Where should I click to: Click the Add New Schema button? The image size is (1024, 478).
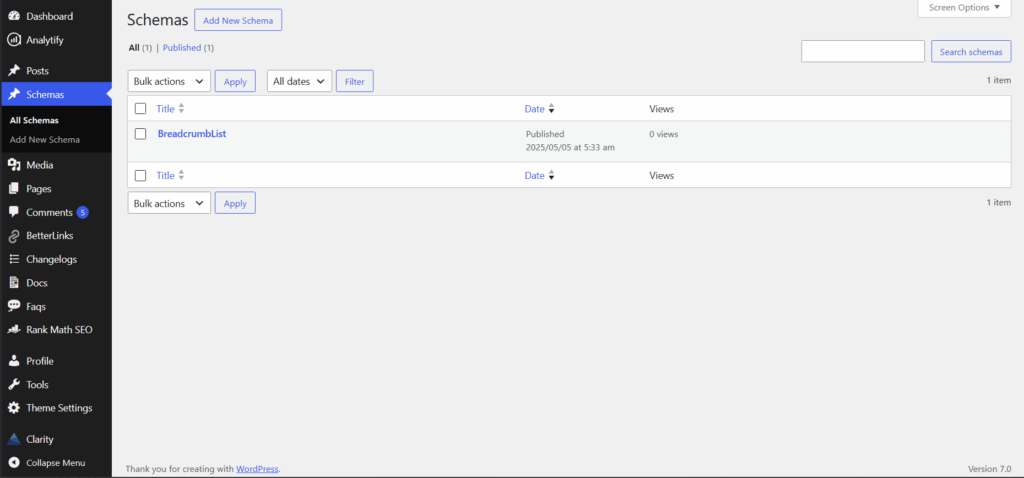click(238, 20)
